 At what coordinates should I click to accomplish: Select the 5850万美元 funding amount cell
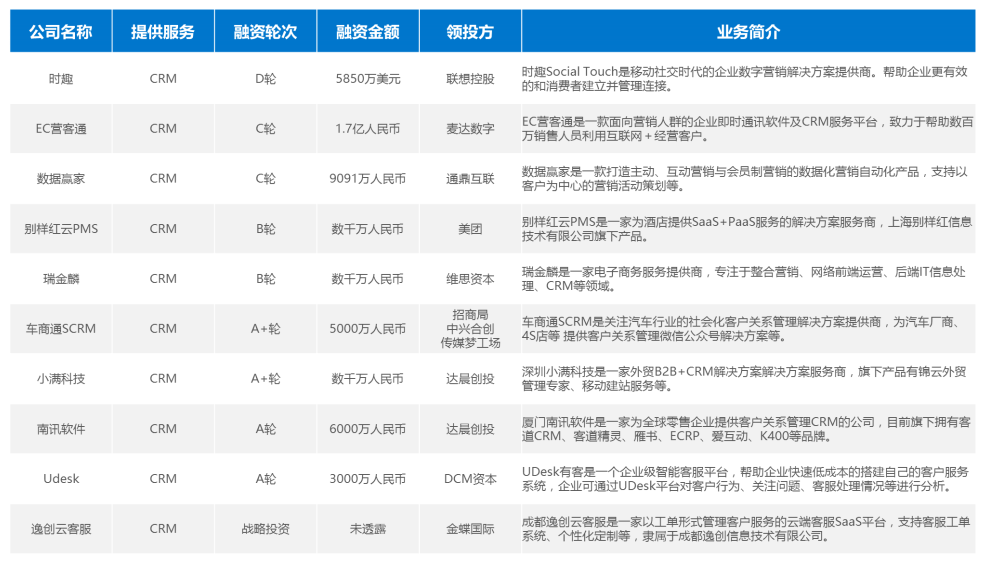coord(367,79)
